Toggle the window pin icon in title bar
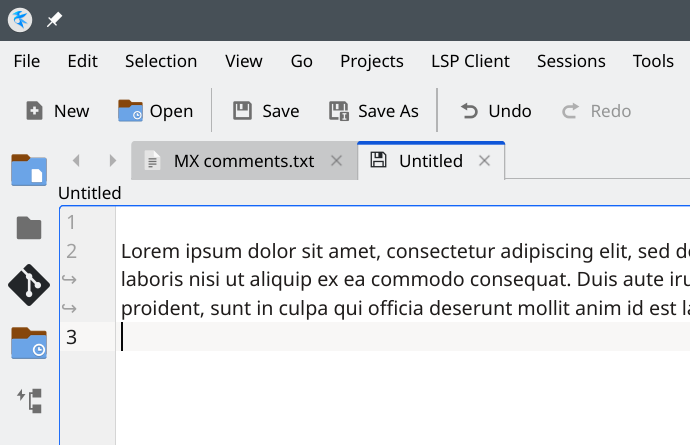This screenshot has width=690, height=445. pyautogui.click(x=54, y=20)
